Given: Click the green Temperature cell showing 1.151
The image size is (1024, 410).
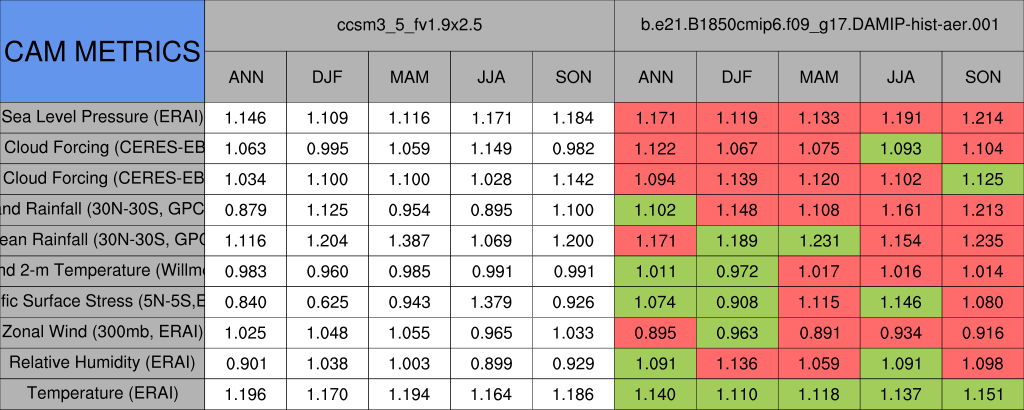Looking at the screenshot, I should point(983,393).
